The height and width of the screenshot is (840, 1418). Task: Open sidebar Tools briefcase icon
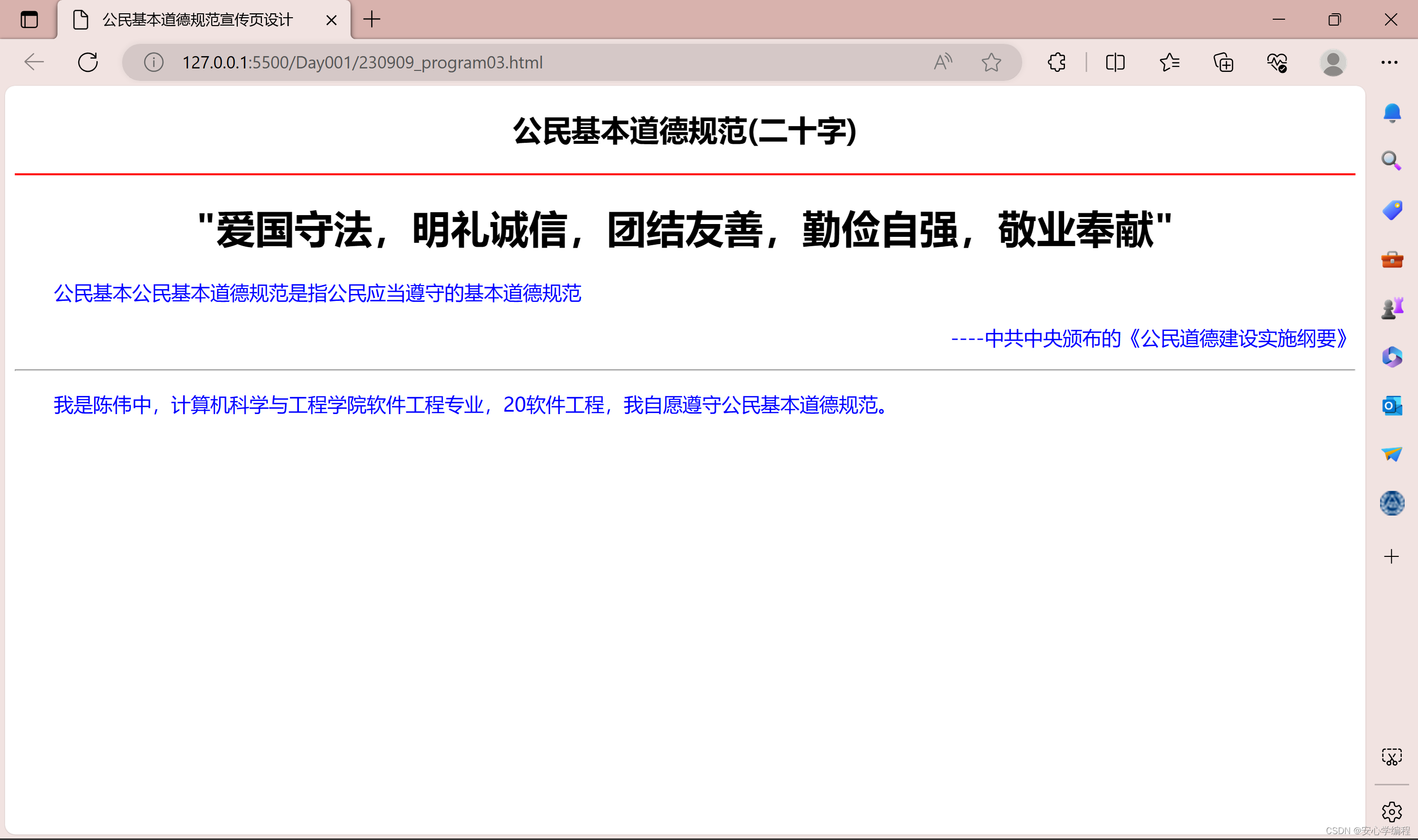coord(1392,259)
